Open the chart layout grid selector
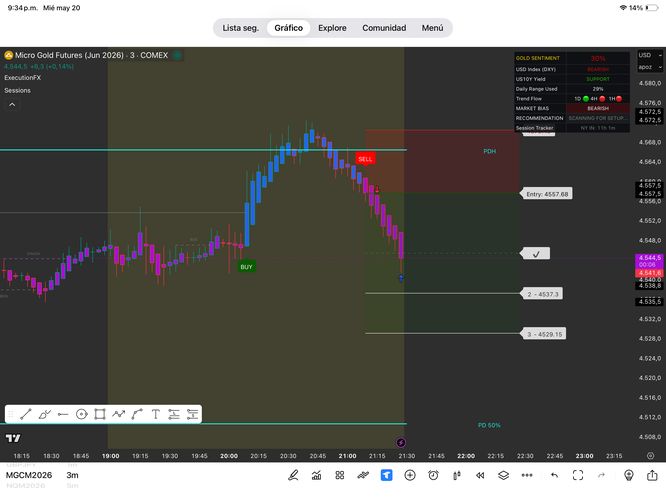The image size is (666, 500). coord(340,475)
